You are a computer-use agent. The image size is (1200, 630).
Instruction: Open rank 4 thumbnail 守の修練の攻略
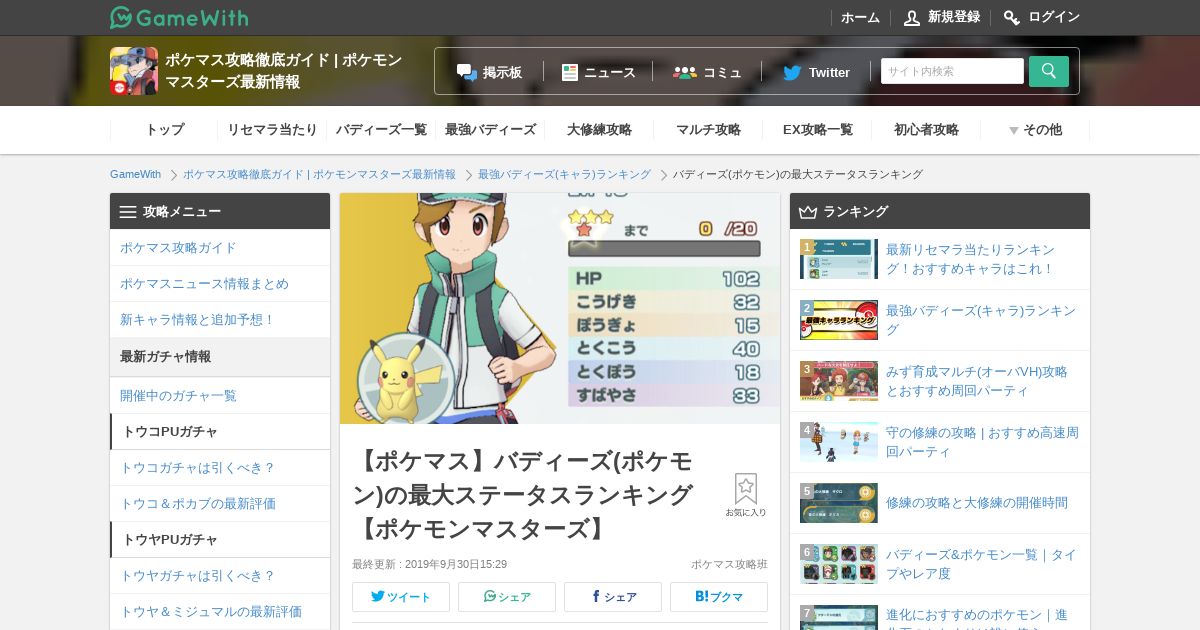(839, 442)
